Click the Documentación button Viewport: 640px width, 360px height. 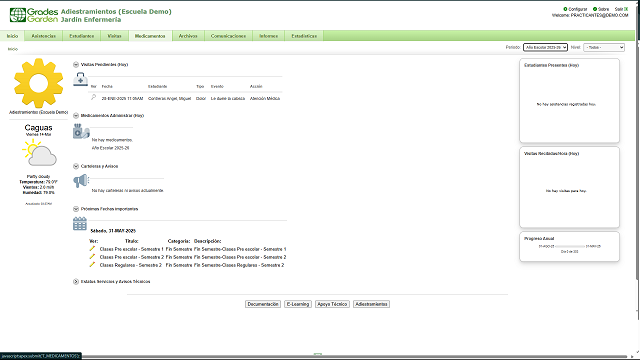(263, 304)
